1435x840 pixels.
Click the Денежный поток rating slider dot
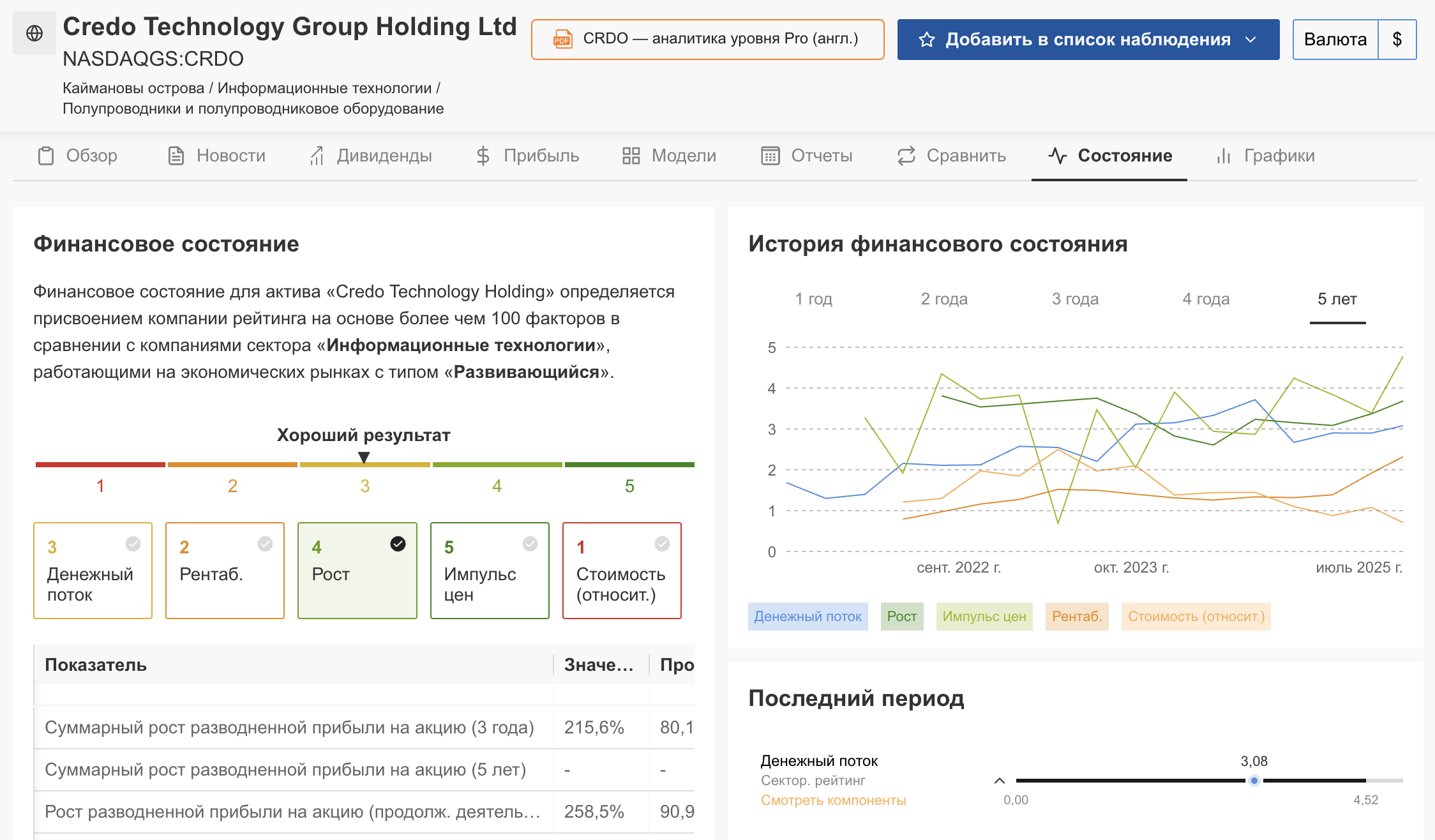pos(1254,781)
